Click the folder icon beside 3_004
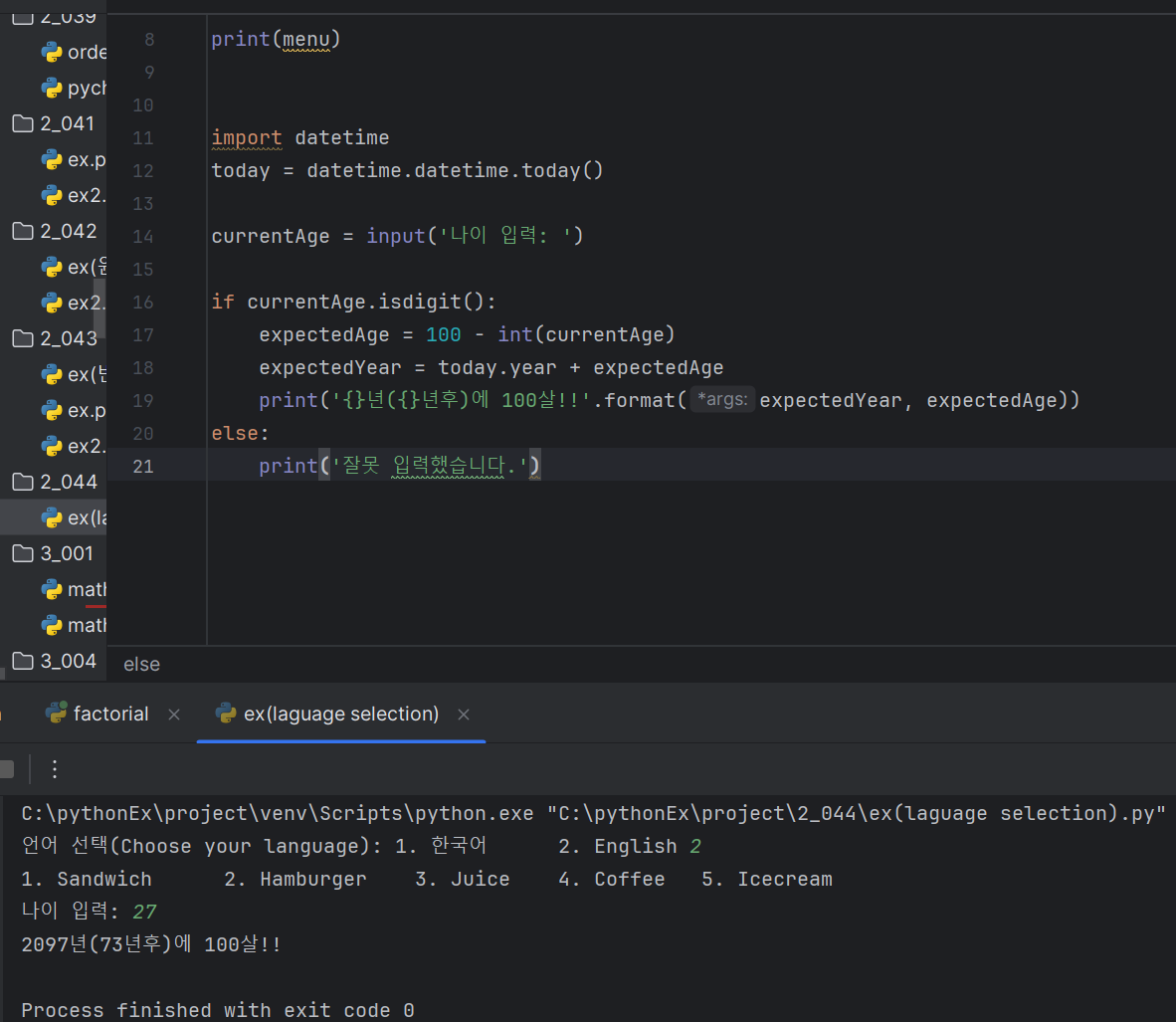 23,661
